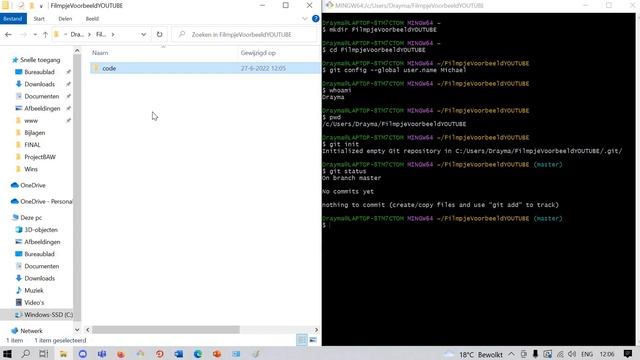Sort by the Naam column header
This screenshot has width=640, height=360.
(x=100, y=53)
